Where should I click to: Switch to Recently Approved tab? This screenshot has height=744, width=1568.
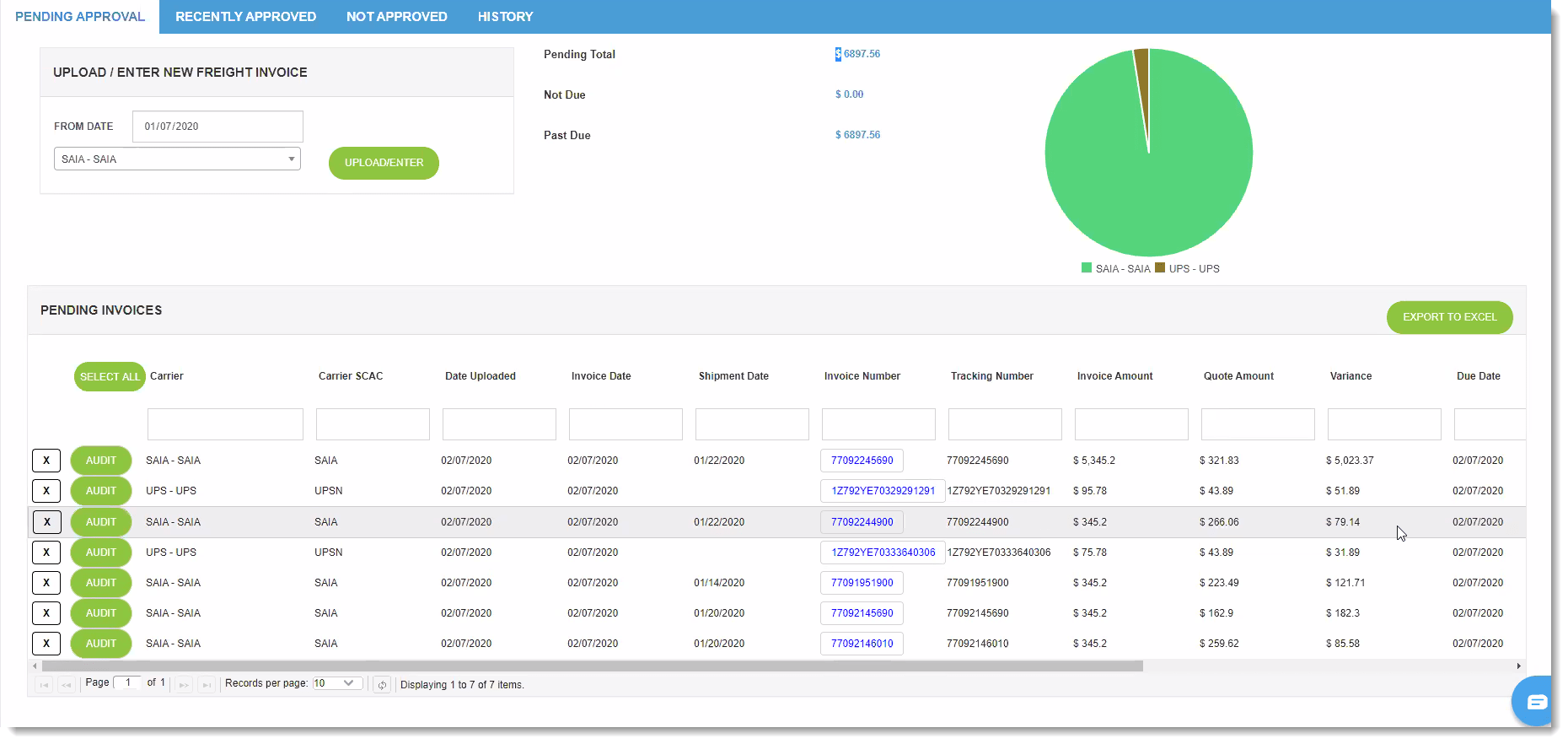pyautogui.click(x=245, y=17)
